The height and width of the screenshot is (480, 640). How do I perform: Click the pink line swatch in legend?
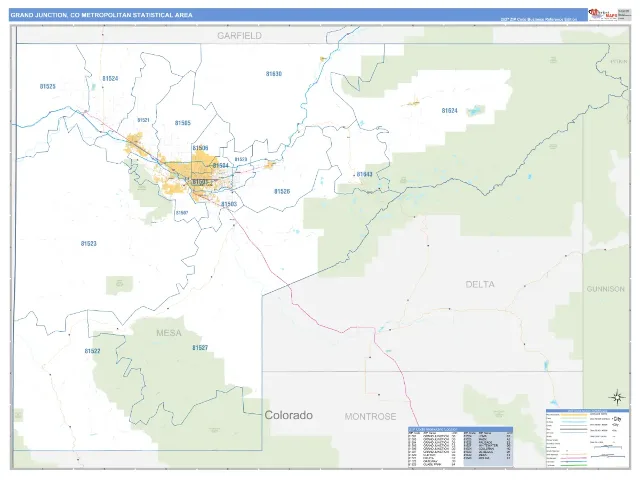point(573,458)
